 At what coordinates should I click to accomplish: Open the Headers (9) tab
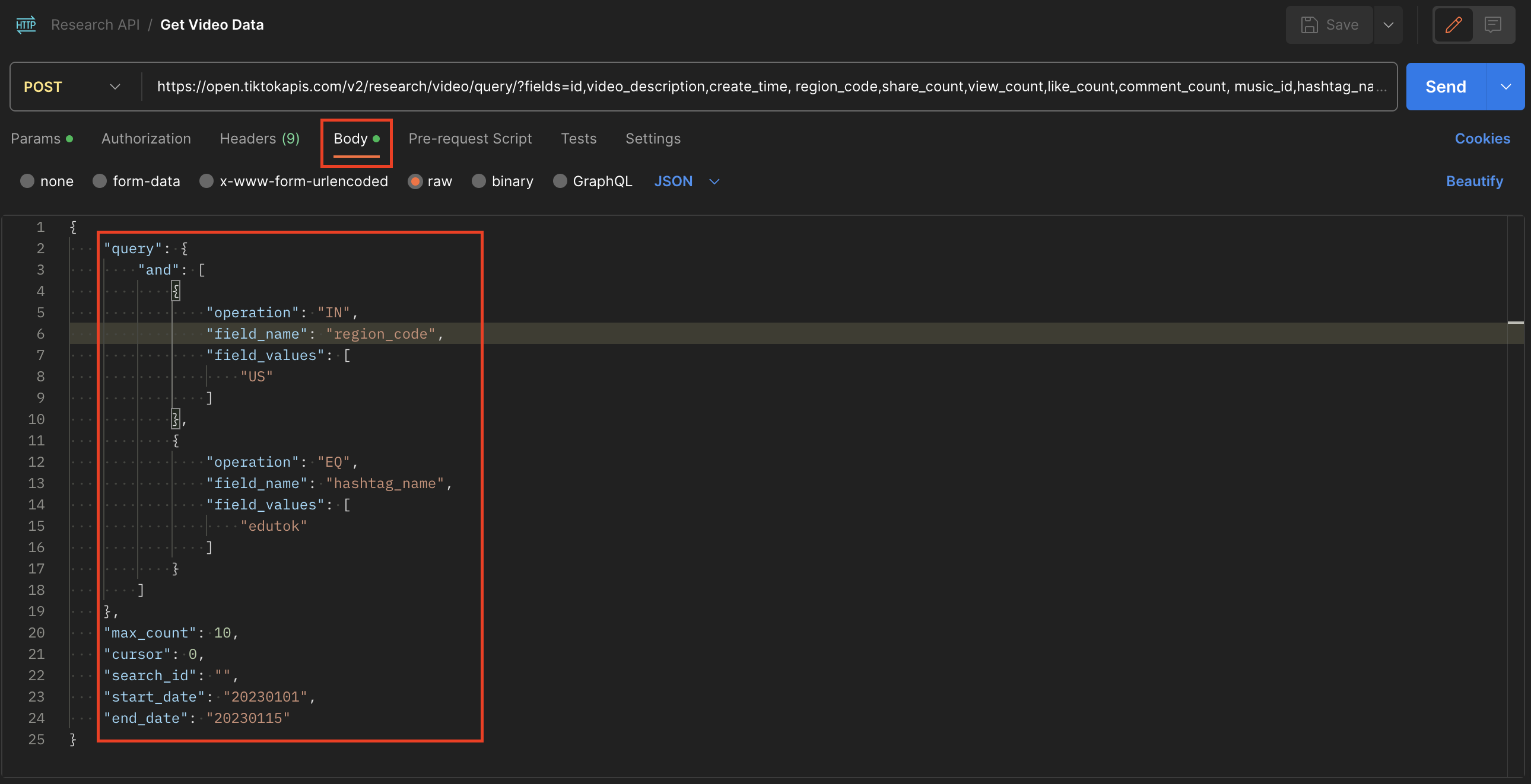pos(260,138)
